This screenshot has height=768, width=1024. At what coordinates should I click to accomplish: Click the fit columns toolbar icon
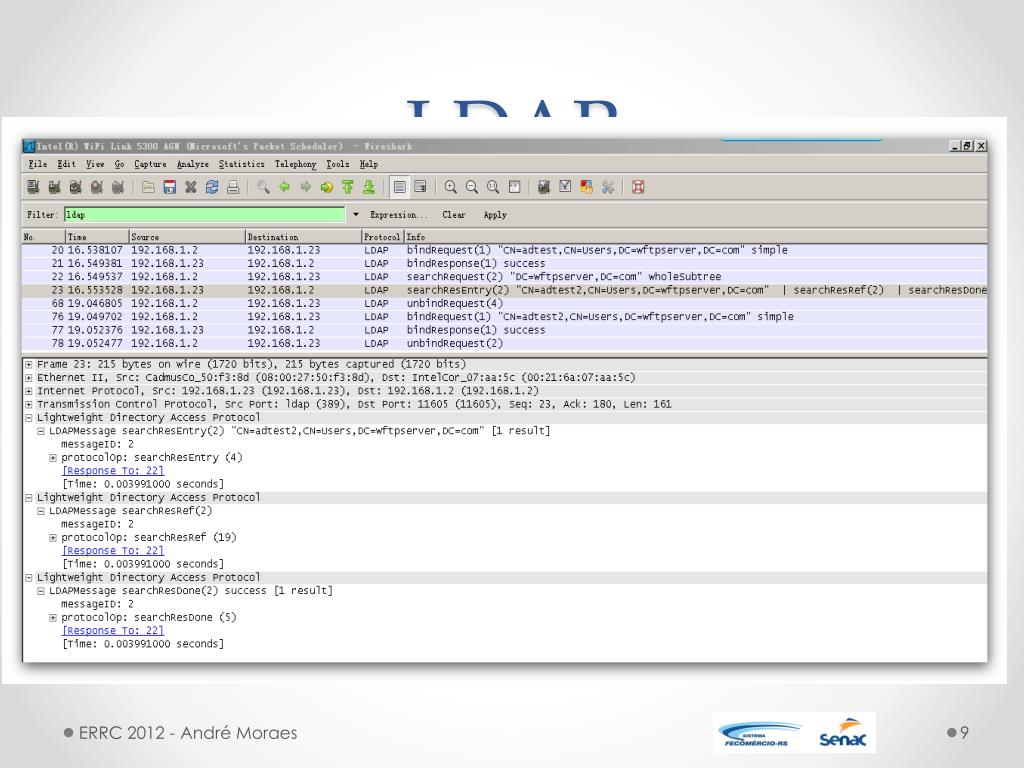(515, 187)
